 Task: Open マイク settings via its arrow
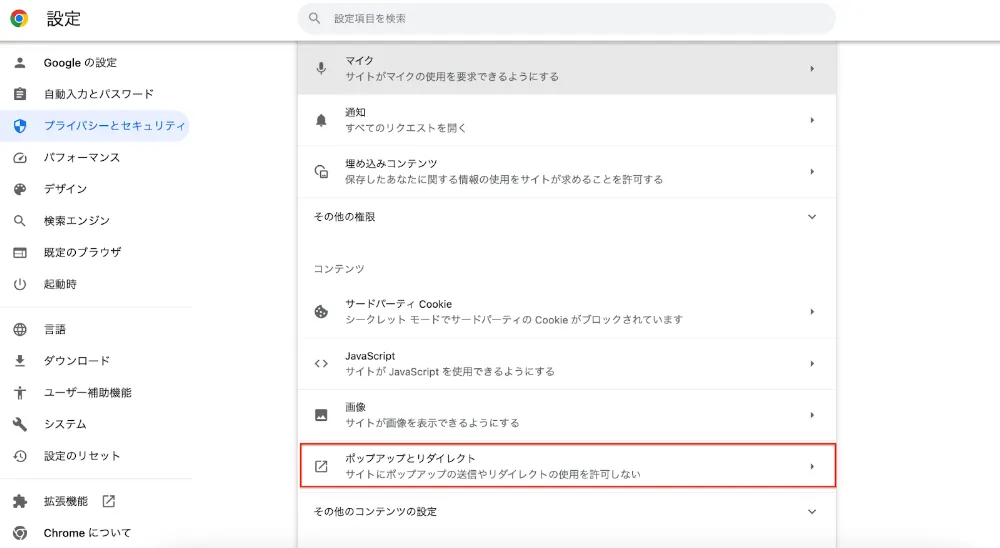812,68
